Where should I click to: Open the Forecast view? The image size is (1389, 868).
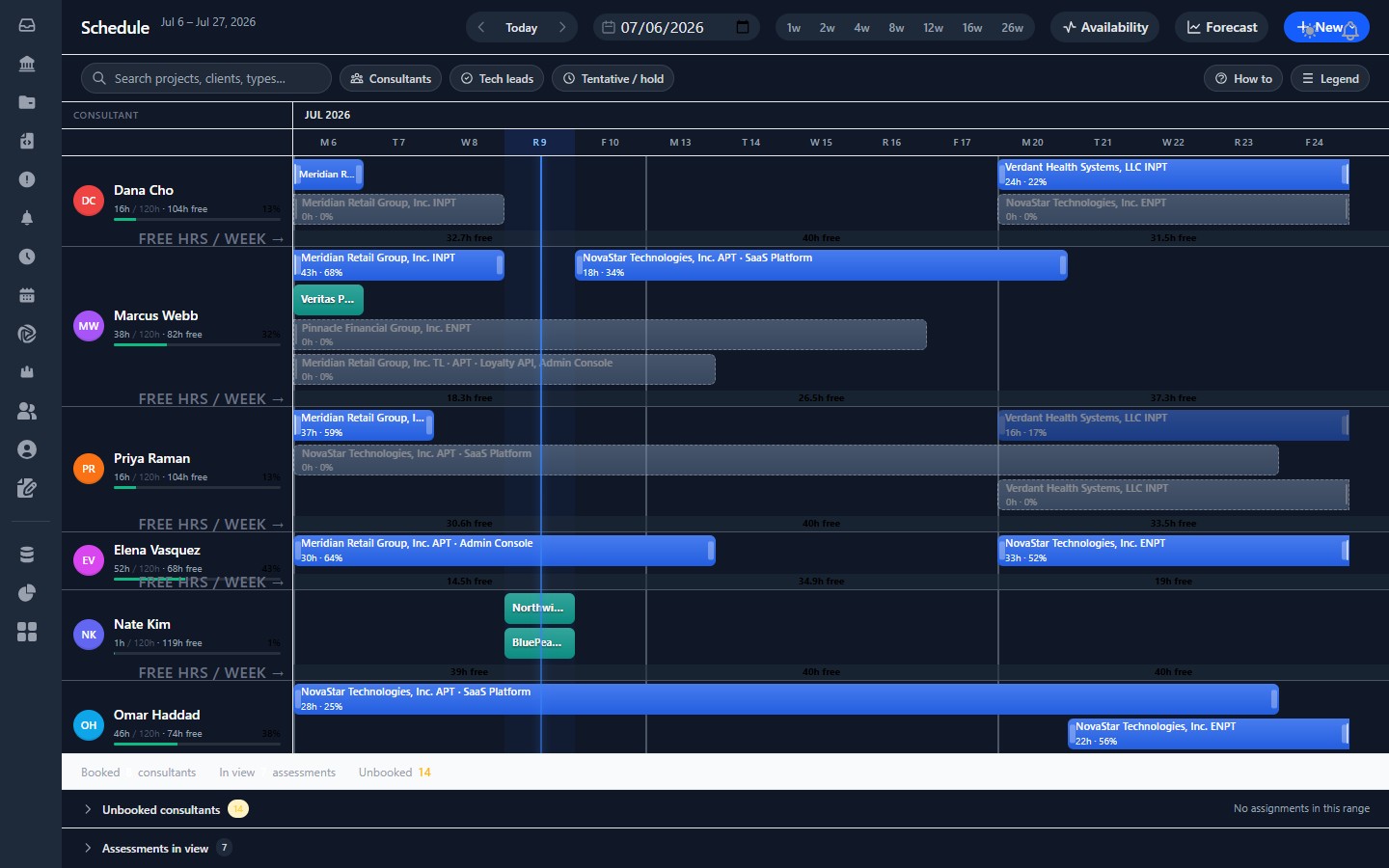(x=1222, y=27)
